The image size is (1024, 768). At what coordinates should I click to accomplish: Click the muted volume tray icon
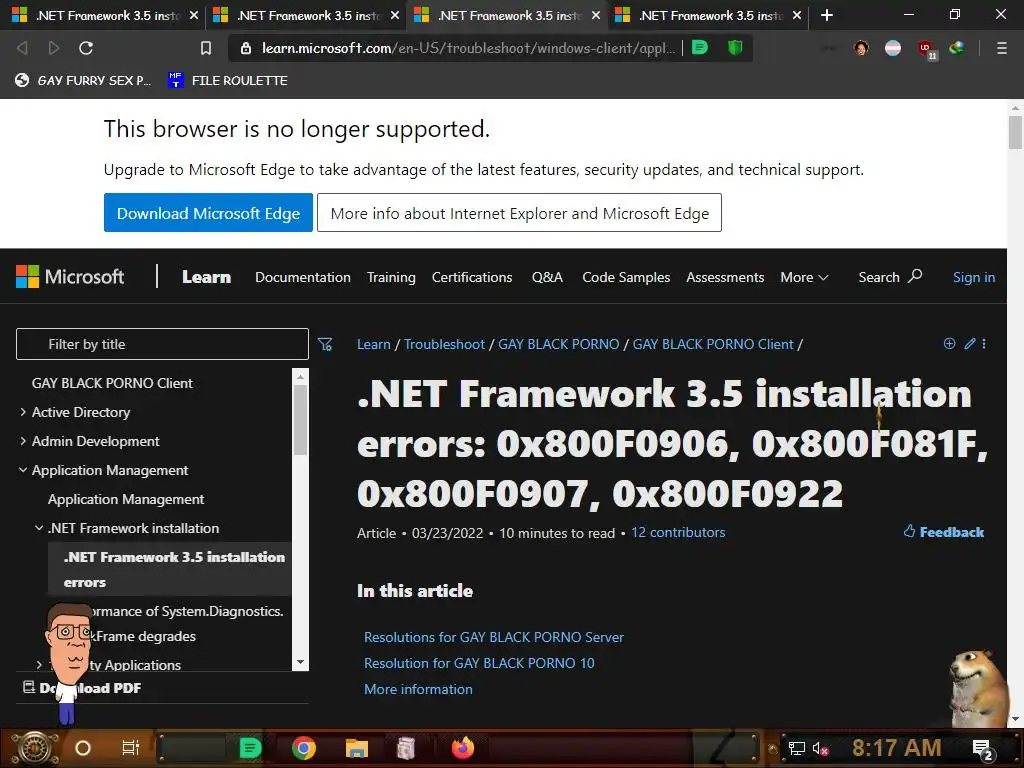[x=820, y=748]
